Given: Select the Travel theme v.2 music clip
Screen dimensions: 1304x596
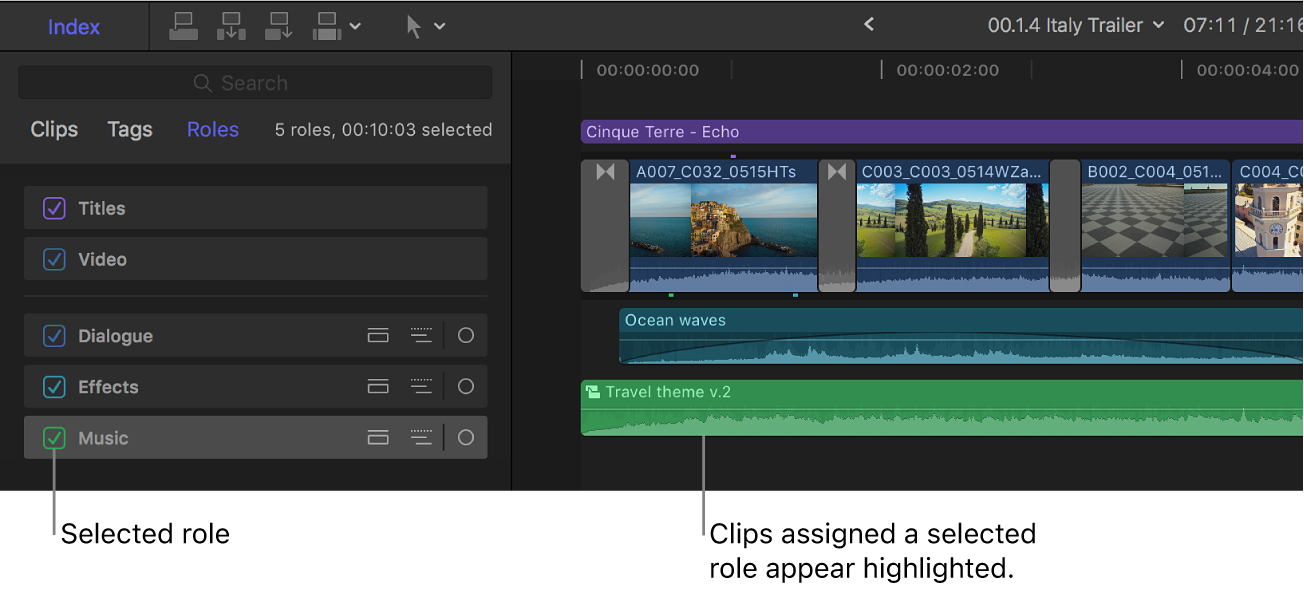Looking at the screenshot, I should (900, 408).
